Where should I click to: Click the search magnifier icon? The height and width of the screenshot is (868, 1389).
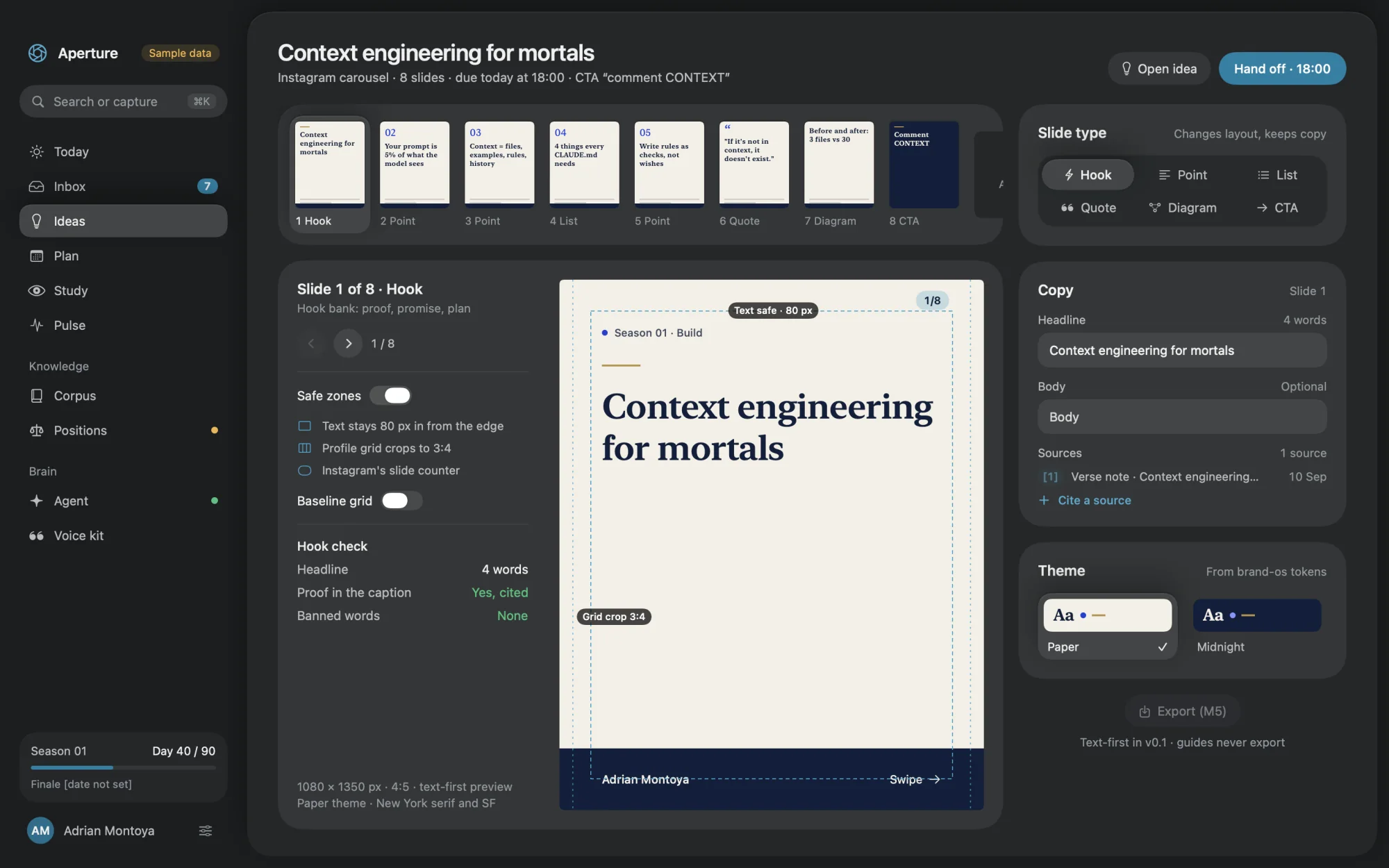click(38, 101)
